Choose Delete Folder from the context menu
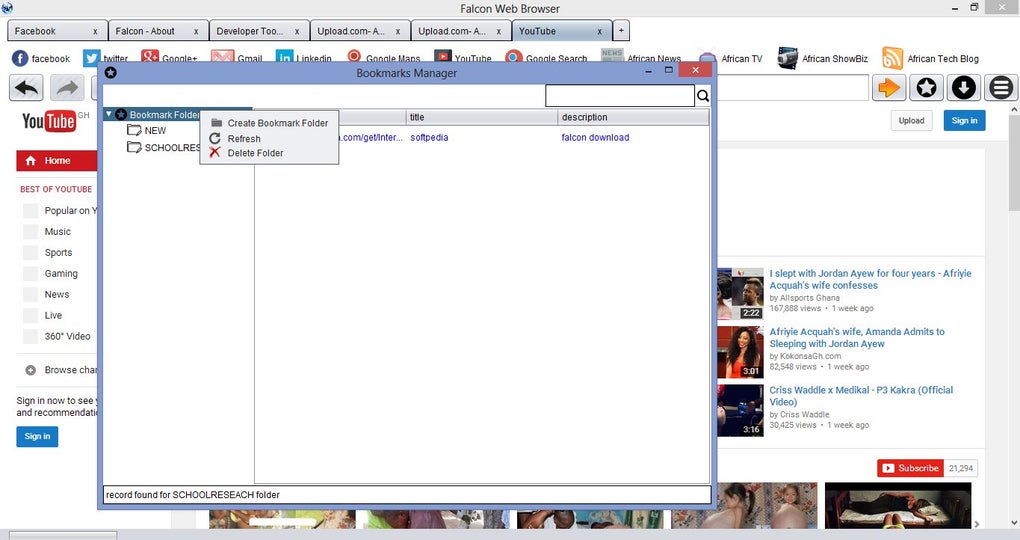1020x540 pixels. pyautogui.click(x=269, y=153)
